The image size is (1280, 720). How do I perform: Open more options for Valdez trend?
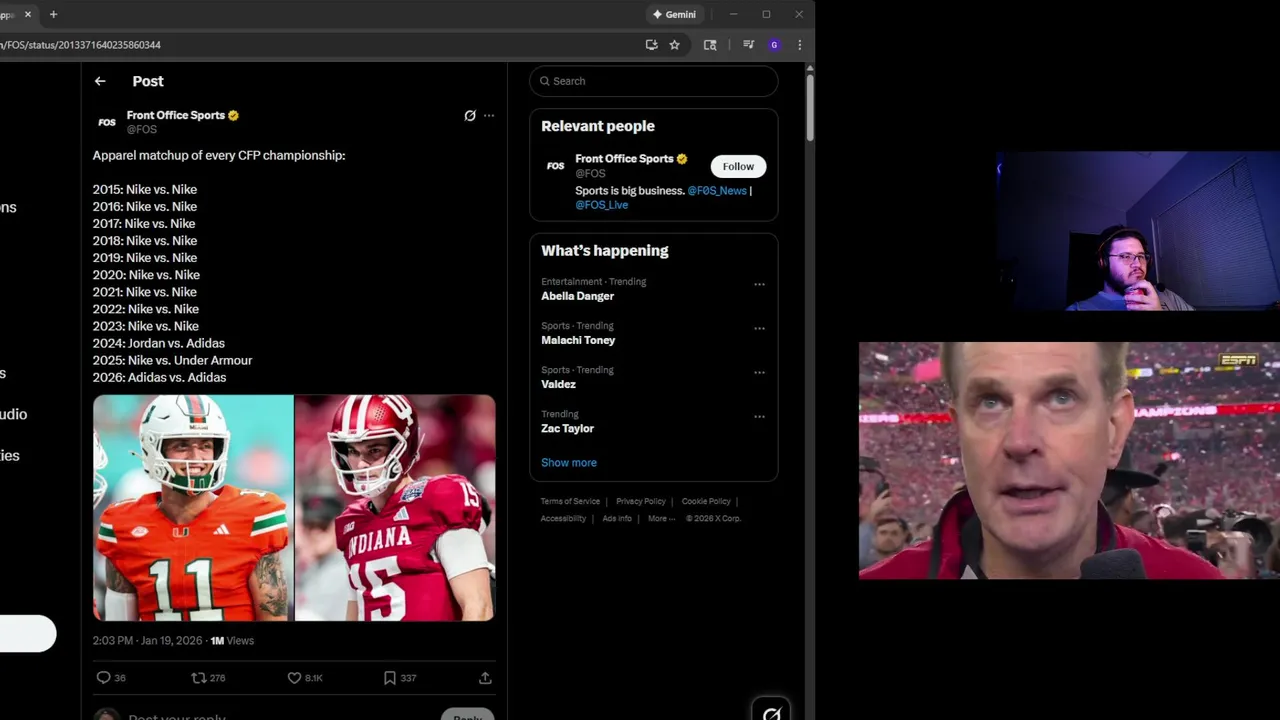[x=759, y=372]
